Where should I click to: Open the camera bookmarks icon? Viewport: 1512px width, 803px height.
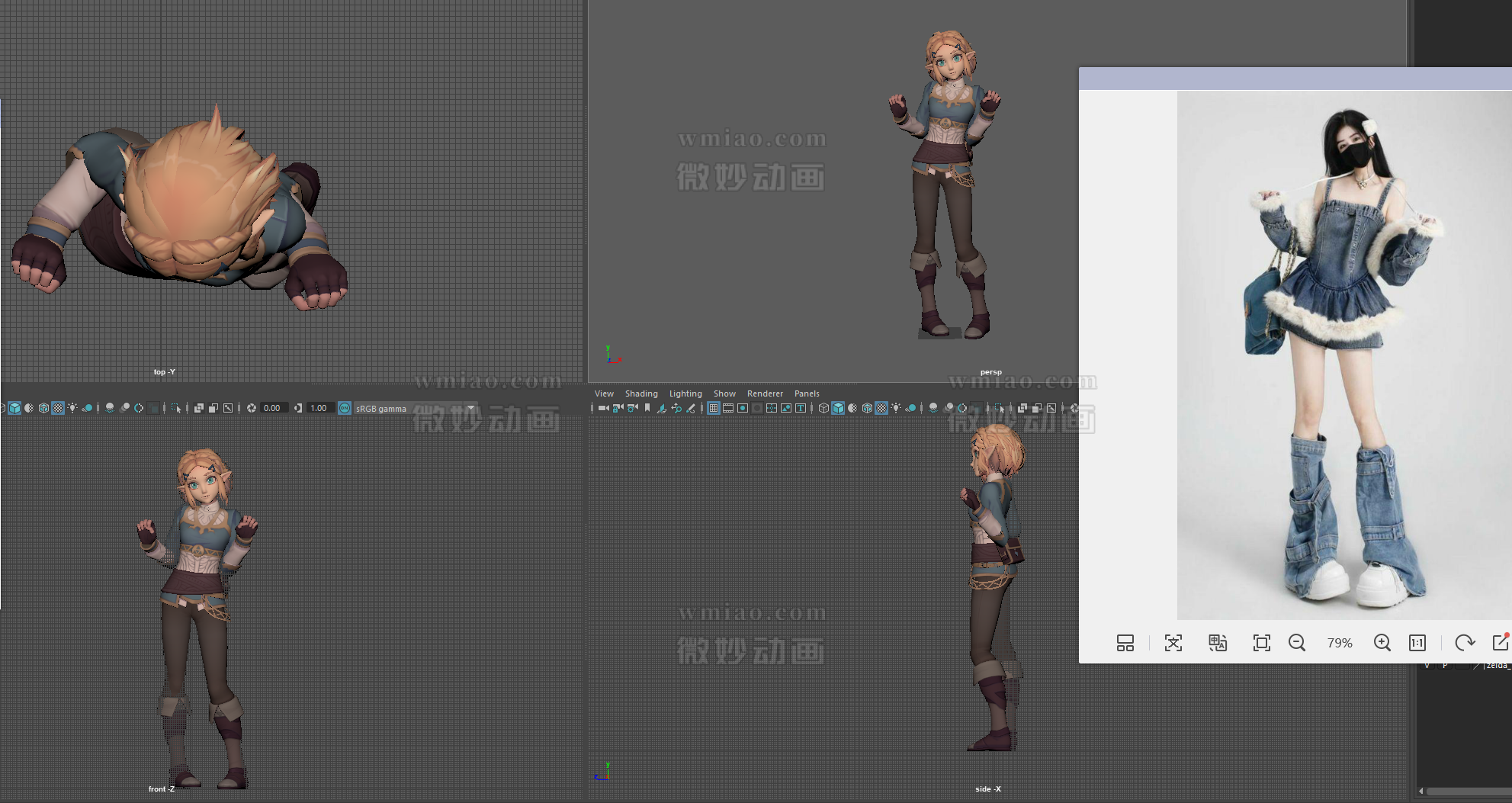[x=647, y=408]
